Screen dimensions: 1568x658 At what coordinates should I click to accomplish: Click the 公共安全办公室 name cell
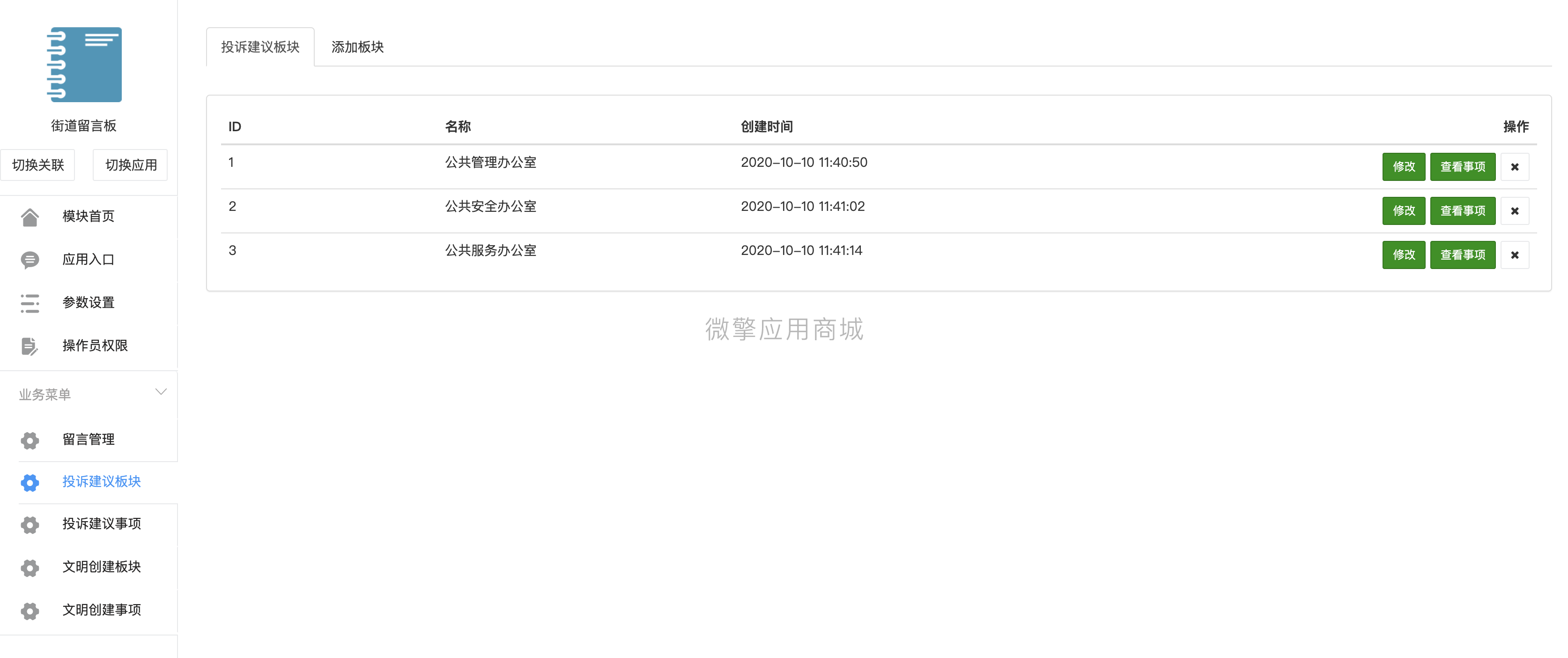click(491, 207)
